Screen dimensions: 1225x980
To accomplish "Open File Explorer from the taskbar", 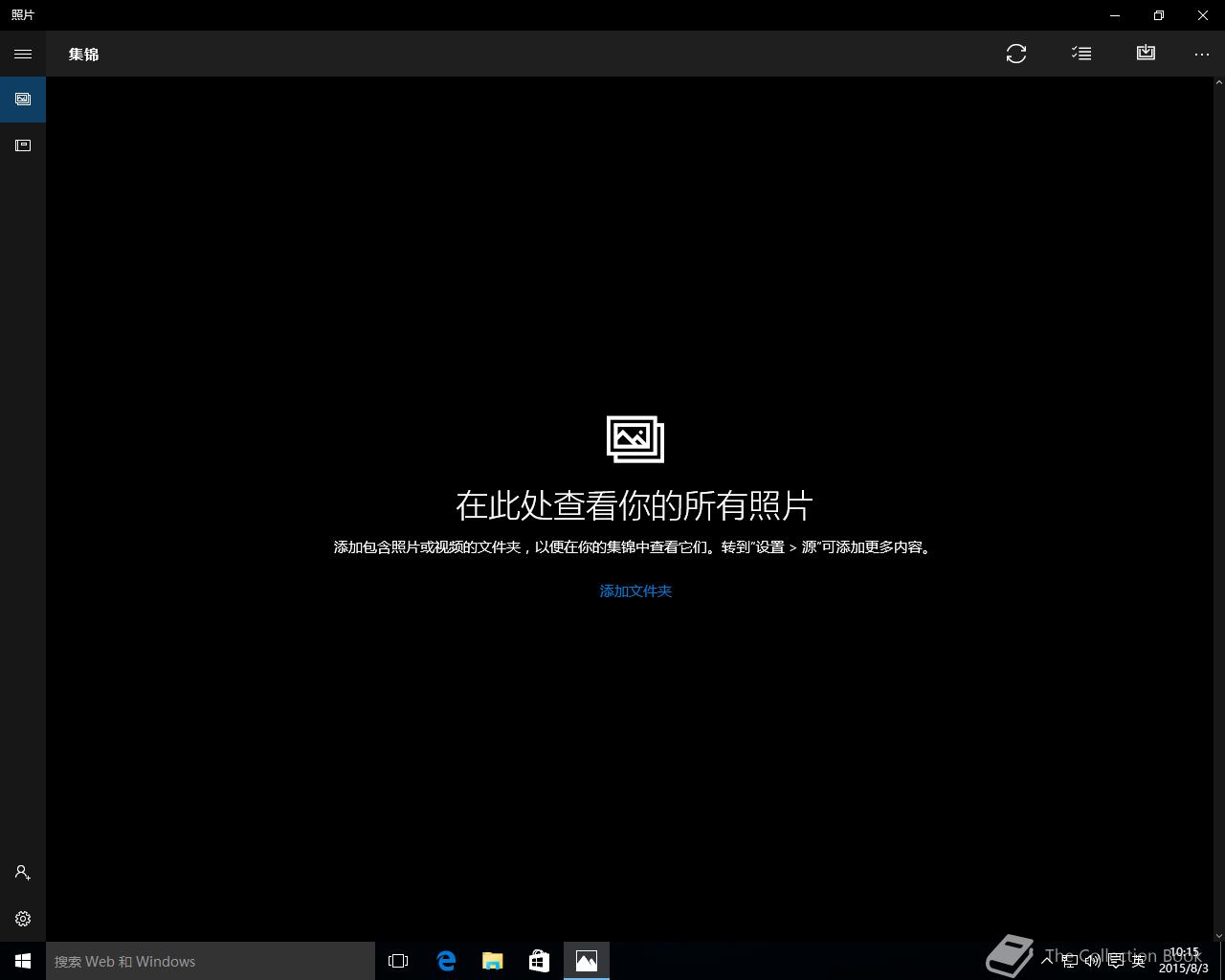I will point(493,961).
